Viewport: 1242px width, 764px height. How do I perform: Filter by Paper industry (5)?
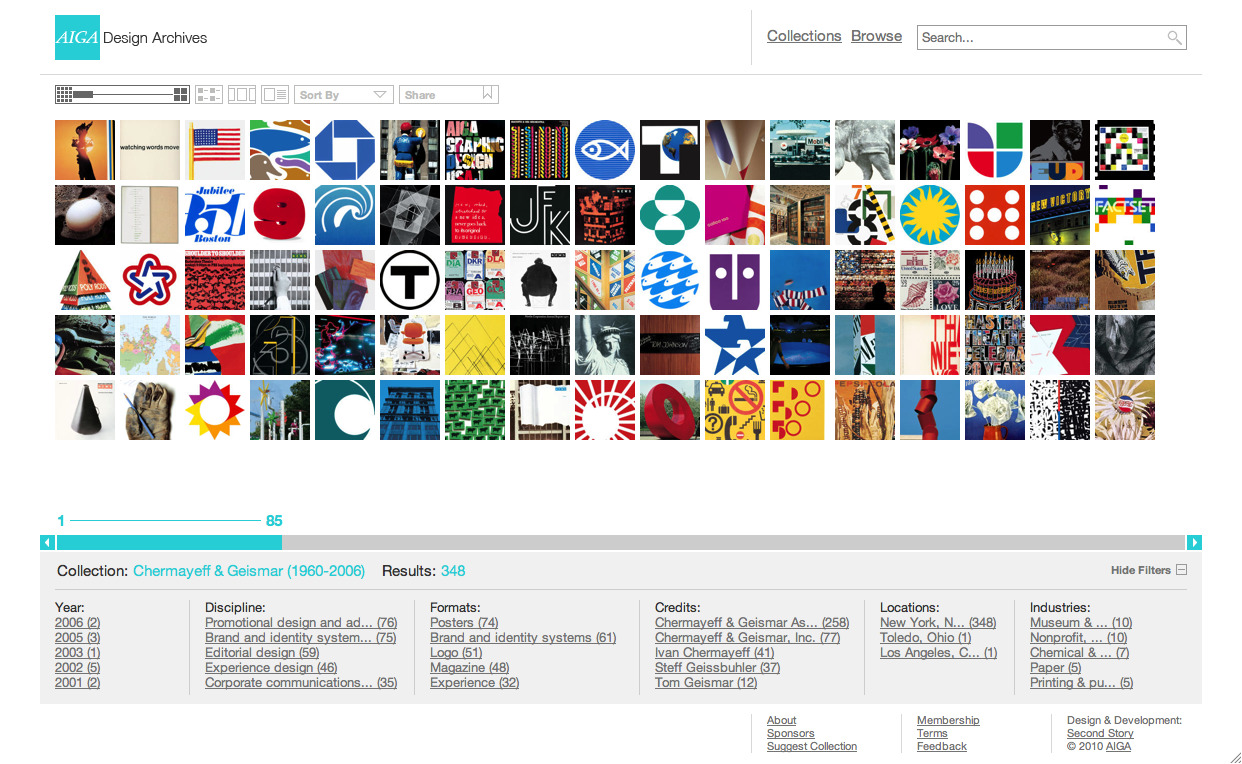coord(1056,668)
